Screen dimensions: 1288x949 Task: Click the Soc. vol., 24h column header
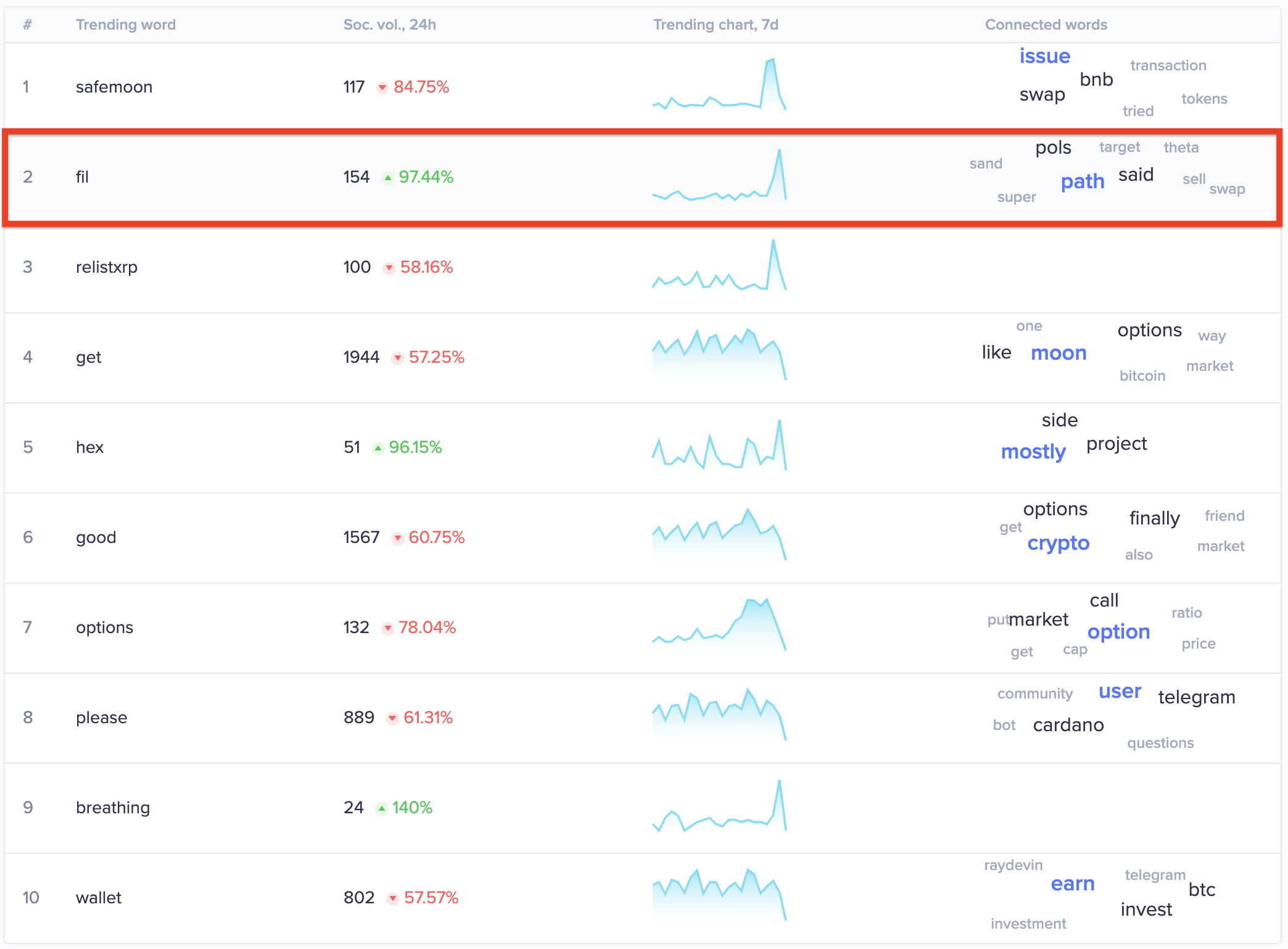(390, 25)
